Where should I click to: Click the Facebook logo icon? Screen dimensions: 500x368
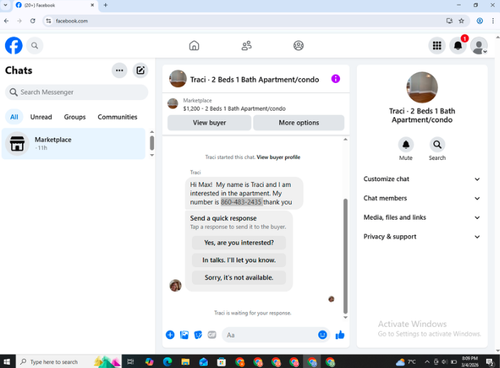coord(14,45)
